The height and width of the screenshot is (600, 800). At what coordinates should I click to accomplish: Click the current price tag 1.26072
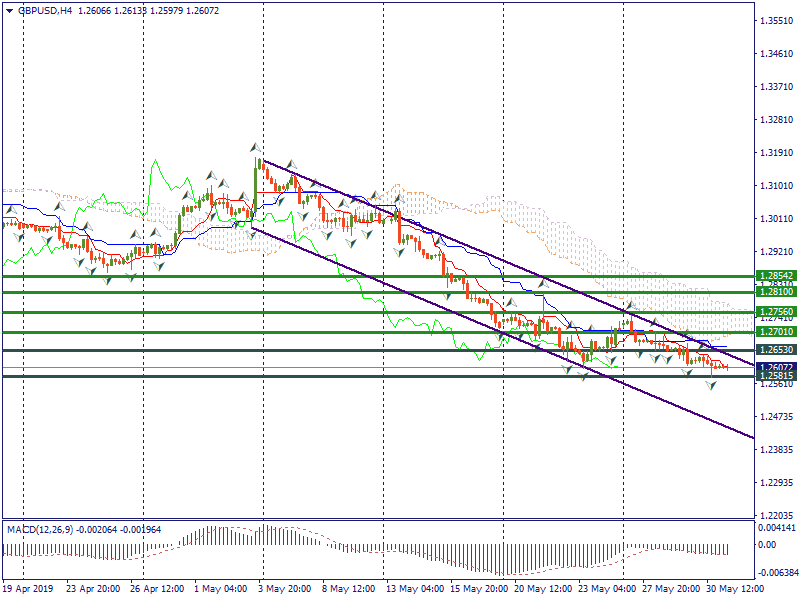[x=776, y=367]
